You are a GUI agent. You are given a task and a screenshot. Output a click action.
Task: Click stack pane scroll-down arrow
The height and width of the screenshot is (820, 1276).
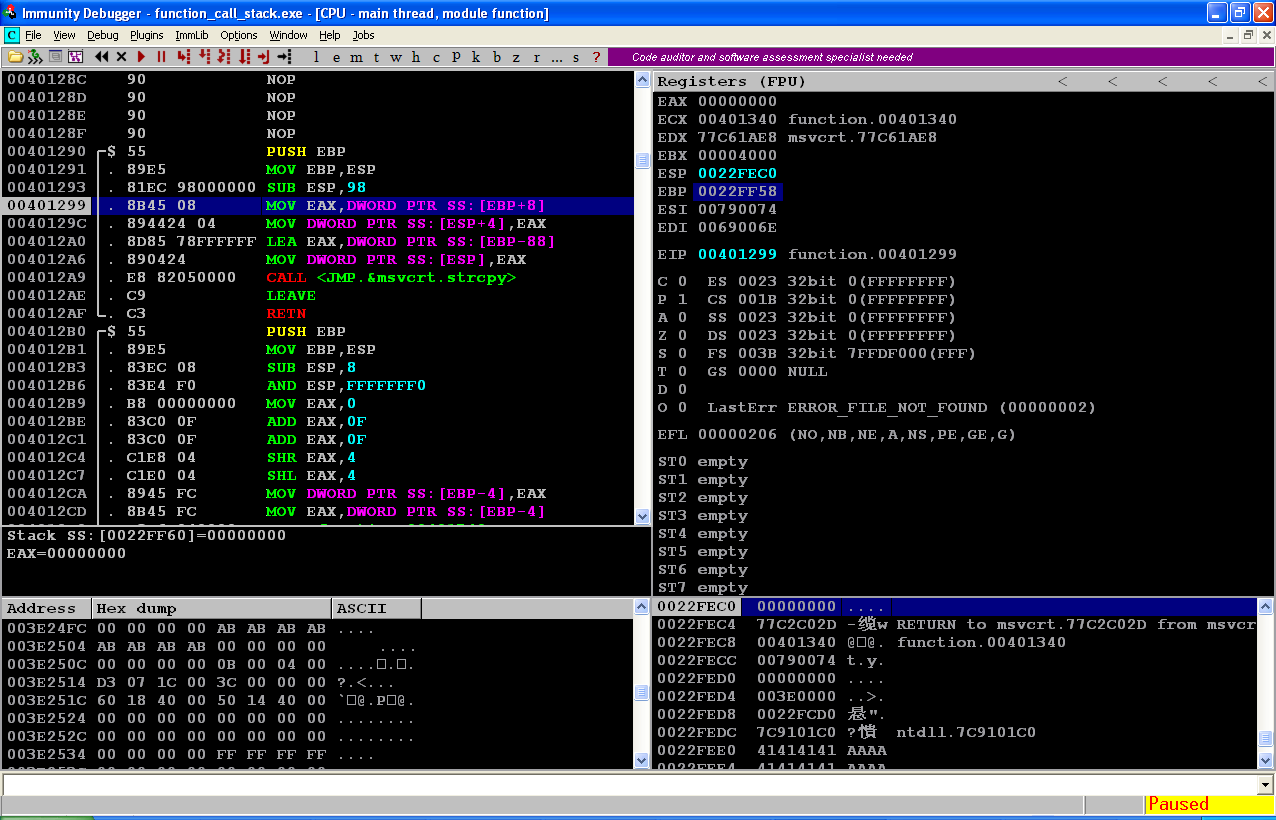click(x=1265, y=760)
